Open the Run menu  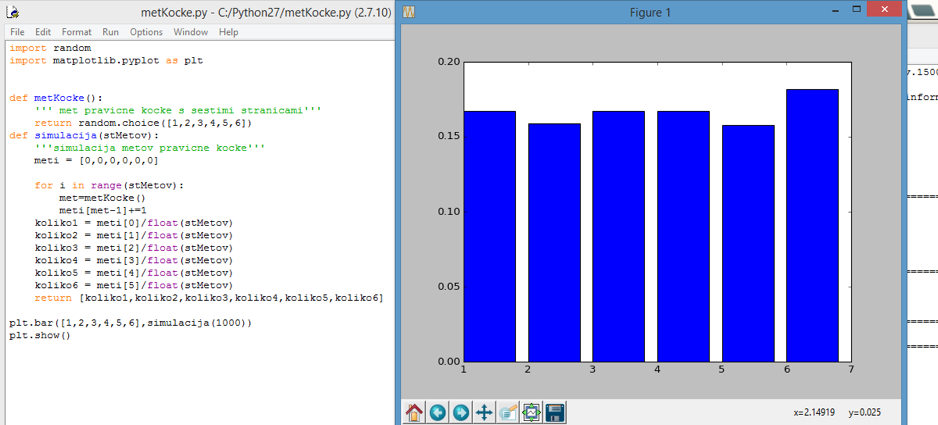point(110,32)
